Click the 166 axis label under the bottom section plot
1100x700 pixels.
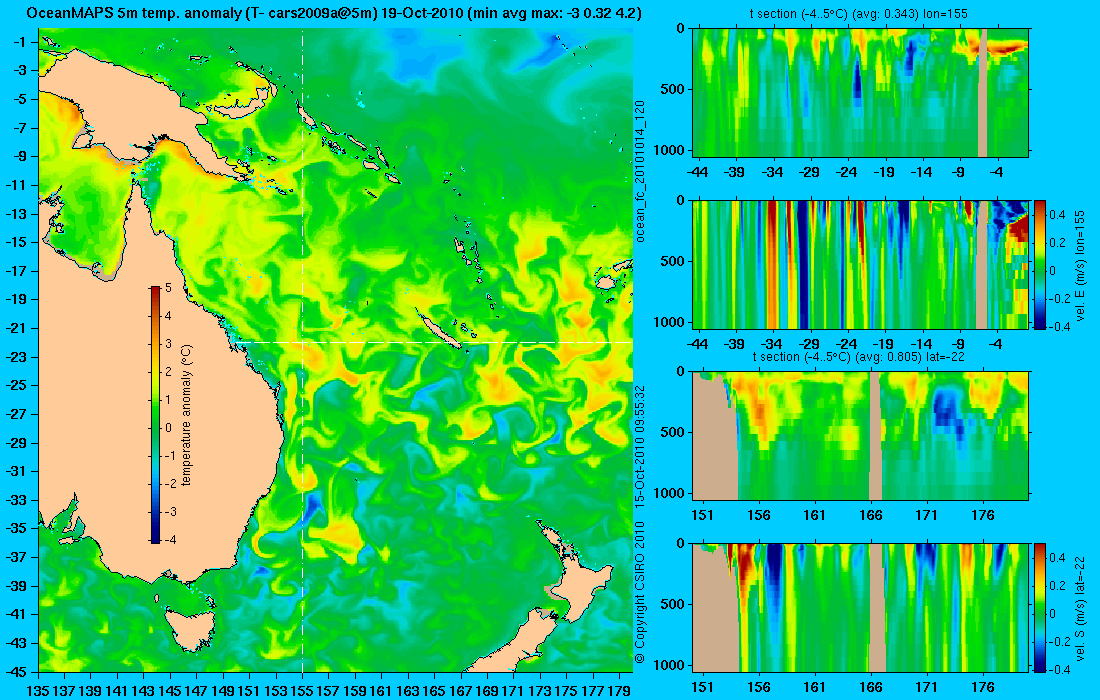[x=871, y=686]
